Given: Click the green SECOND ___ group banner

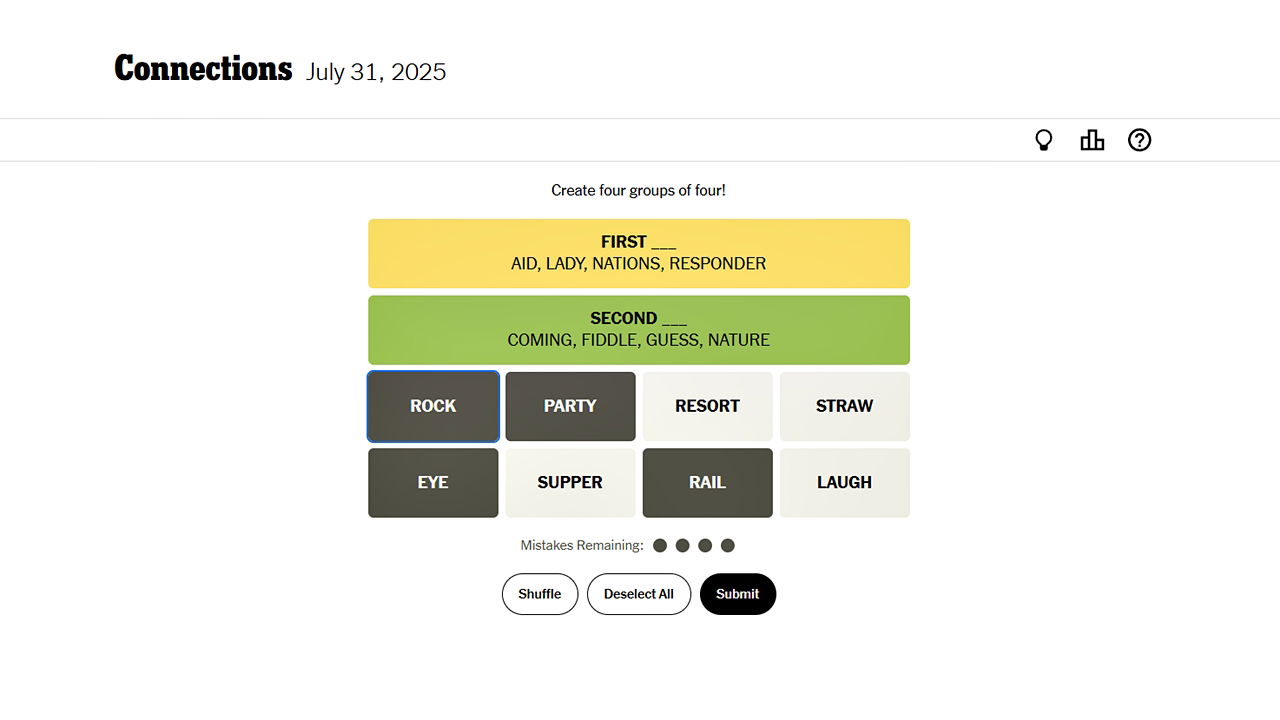Looking at the screenshot, I should pyautogui.click(x=639, y=329).
